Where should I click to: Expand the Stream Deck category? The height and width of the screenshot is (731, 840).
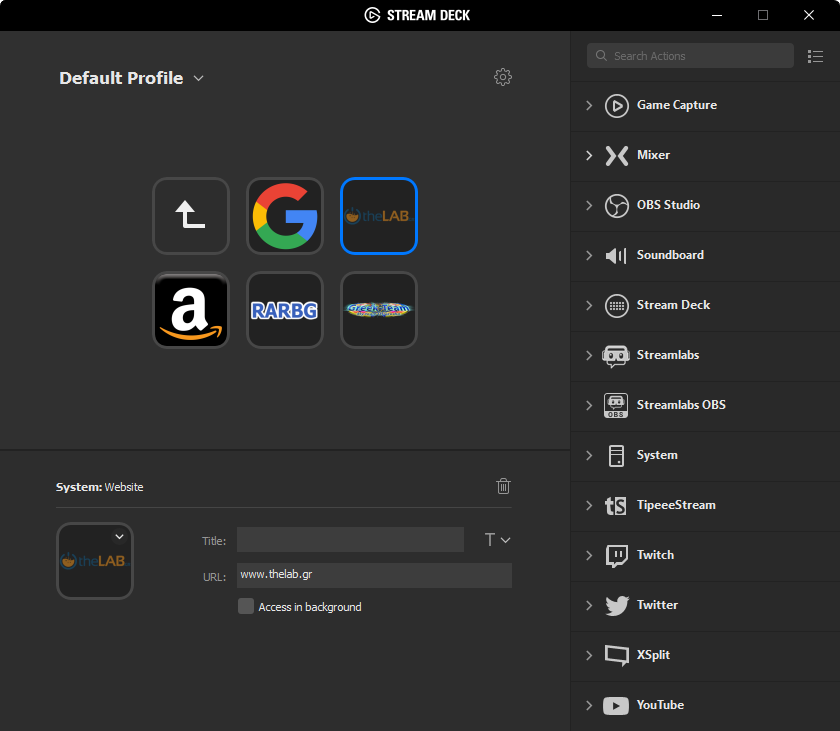pyautogui.click(x=589, y=306)
